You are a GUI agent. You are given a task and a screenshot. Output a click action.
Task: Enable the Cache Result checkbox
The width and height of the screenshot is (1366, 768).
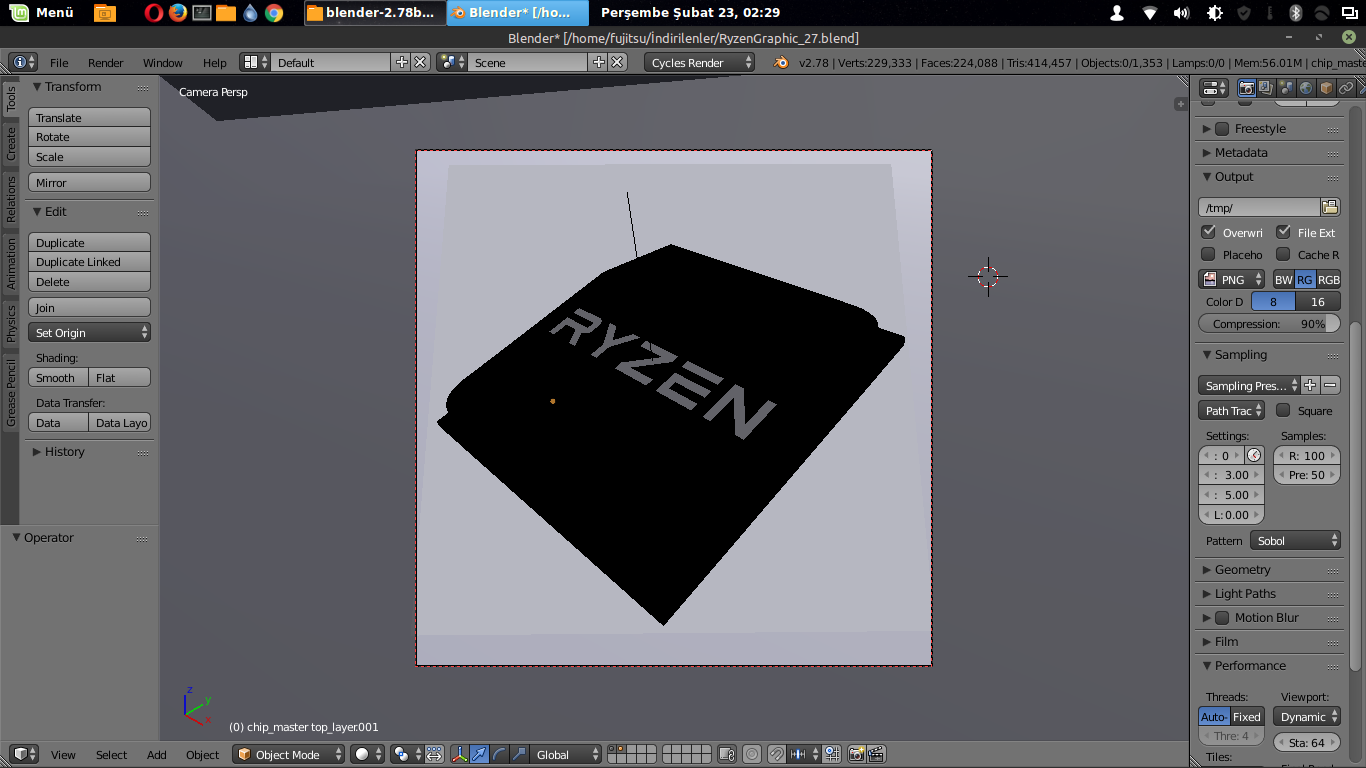pyautogui.click(x=1283, y=254)
